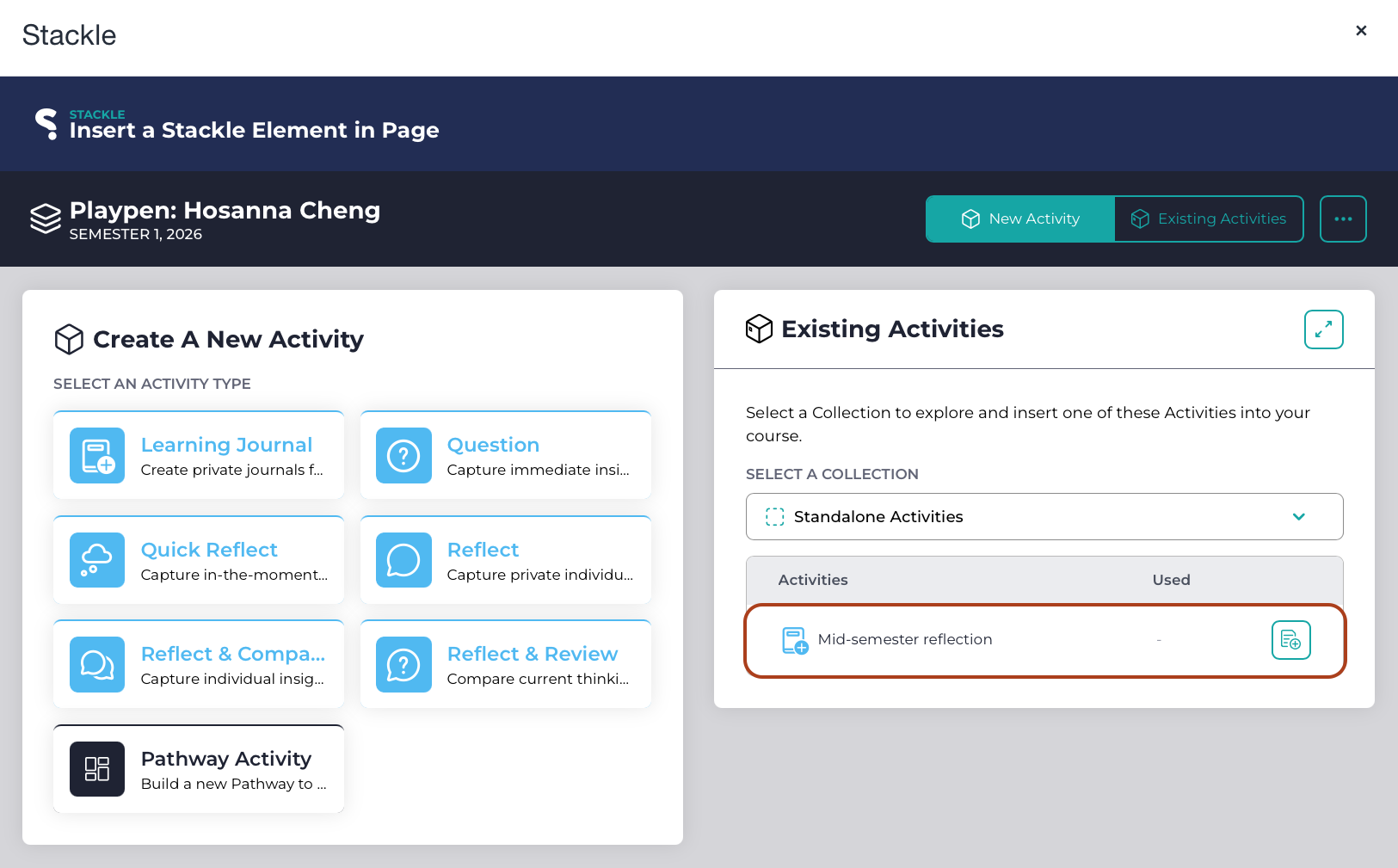Screen dimensions: 1398x868
Task: Insert Mid-semester reflection via the insert icon
Action: pos(1290,640)
